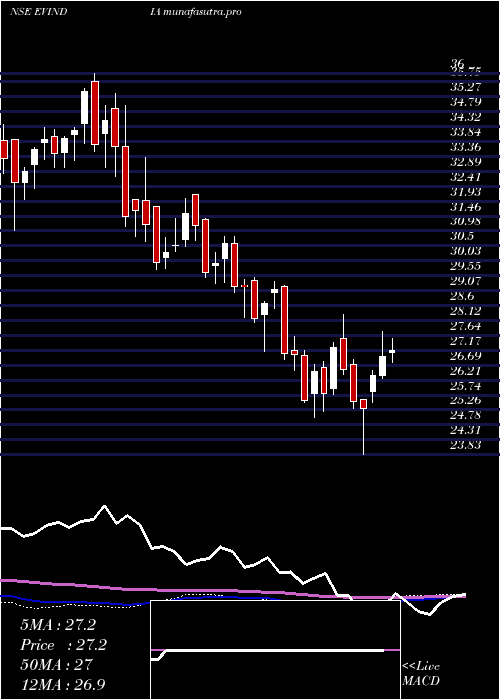Select the 34.32 price axis label
The image size is (500, 700).
466,117
